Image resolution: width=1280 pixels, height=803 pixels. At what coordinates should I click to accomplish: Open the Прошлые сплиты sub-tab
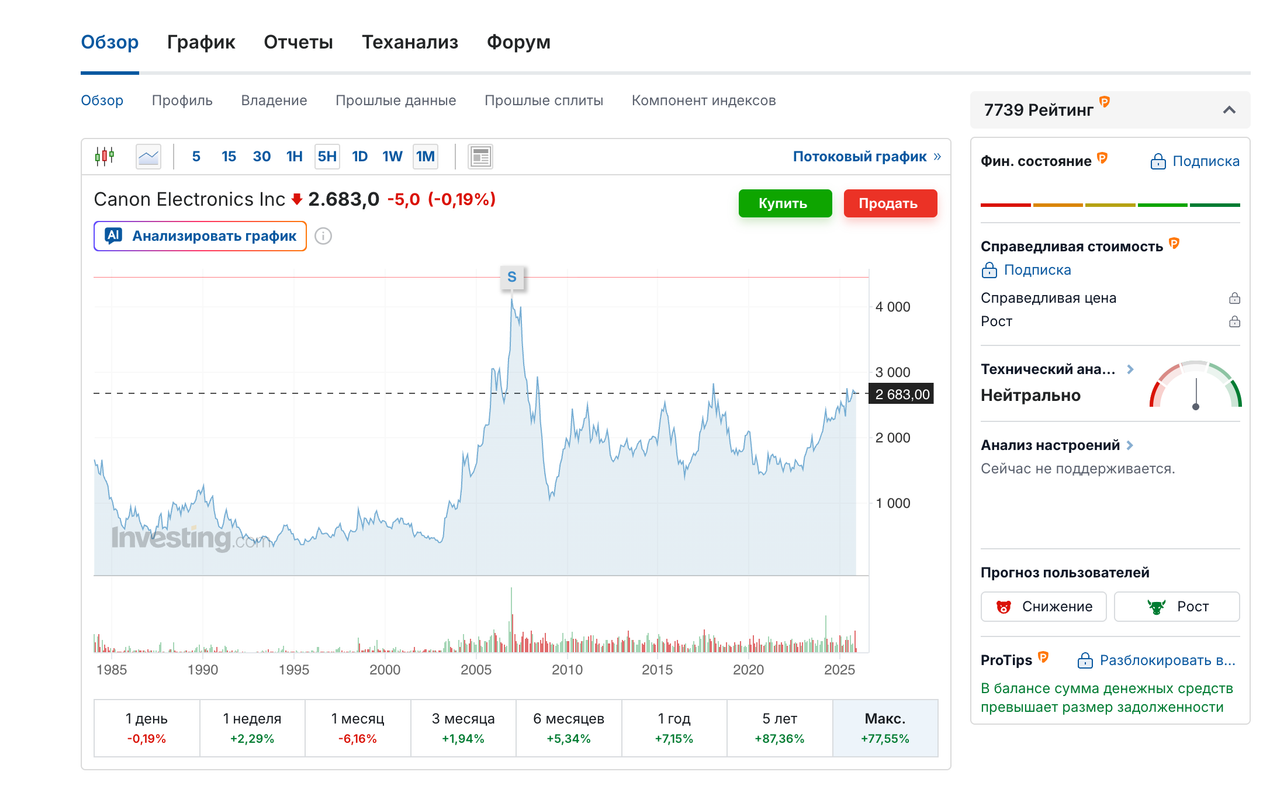pyautogui.click(x=544, y=100)
